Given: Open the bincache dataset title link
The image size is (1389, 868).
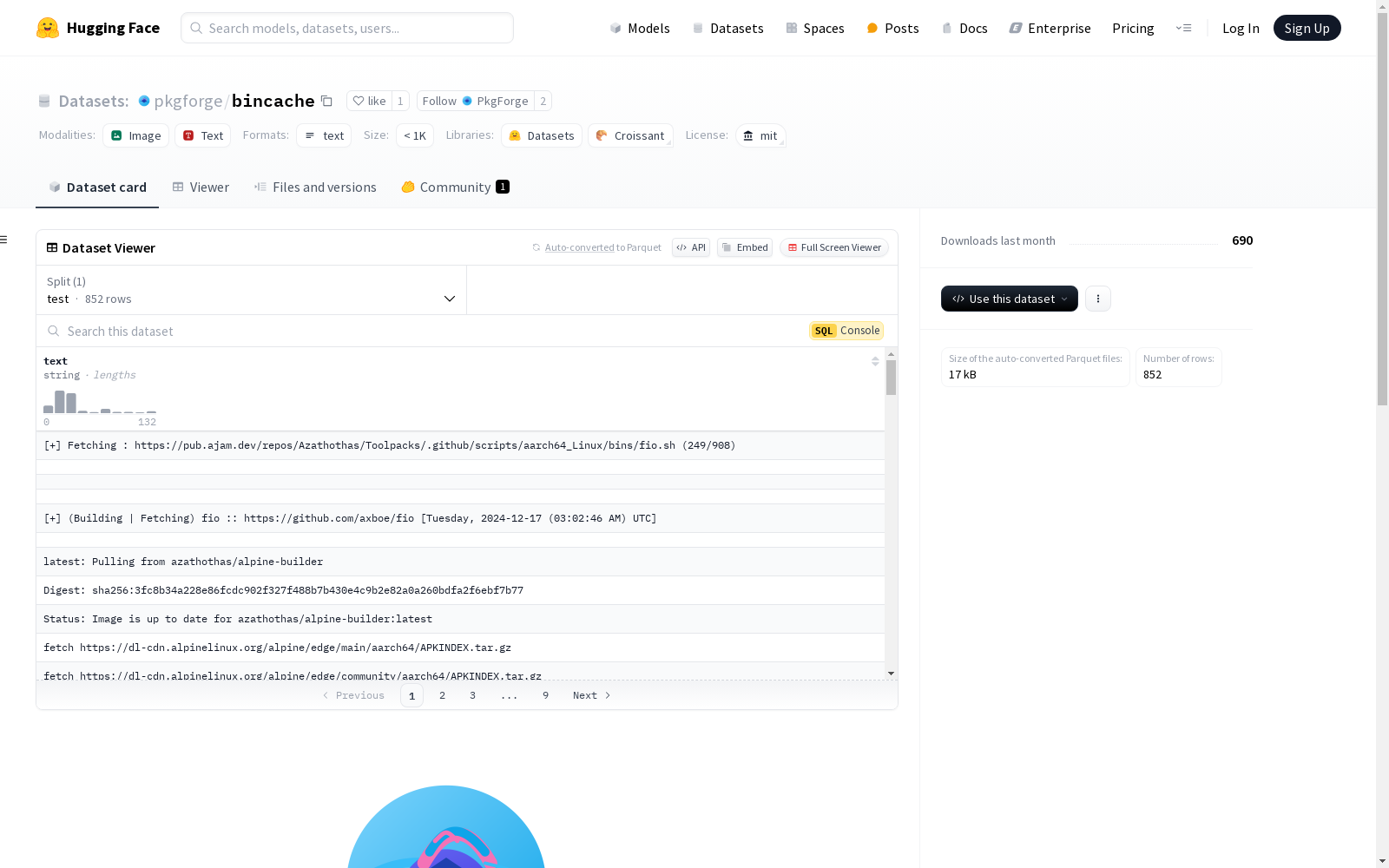Looking at the screenshot, I should click(273, 101).
